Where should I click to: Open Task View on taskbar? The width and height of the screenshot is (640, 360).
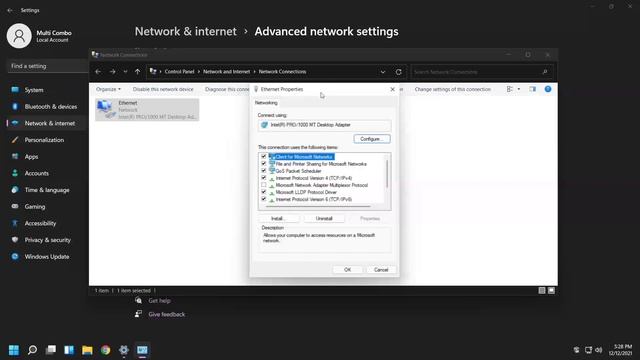pos(51,350)
